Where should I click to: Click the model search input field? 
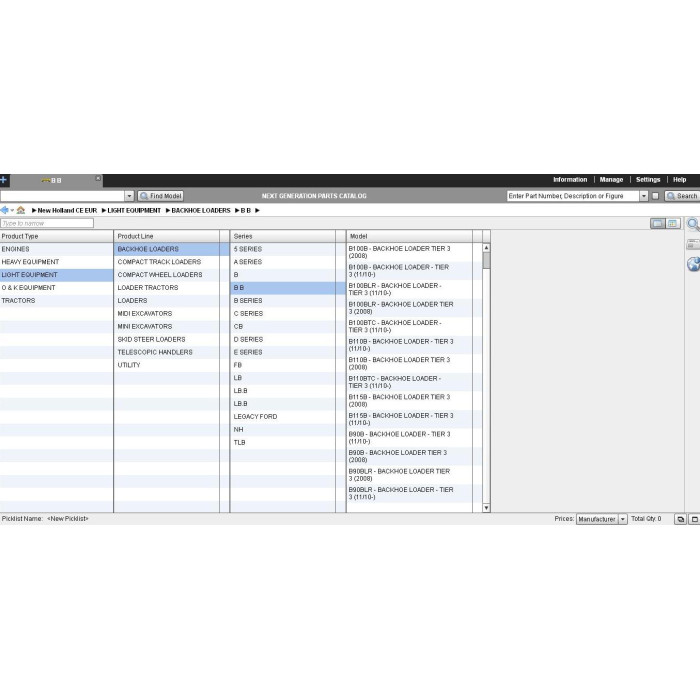coord(62,196)
